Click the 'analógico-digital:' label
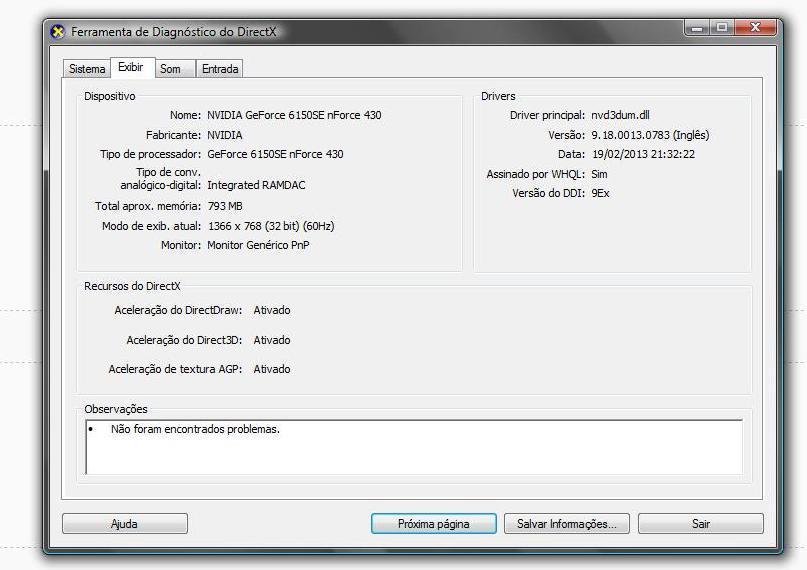807x570 pixels. pos(161,185)
